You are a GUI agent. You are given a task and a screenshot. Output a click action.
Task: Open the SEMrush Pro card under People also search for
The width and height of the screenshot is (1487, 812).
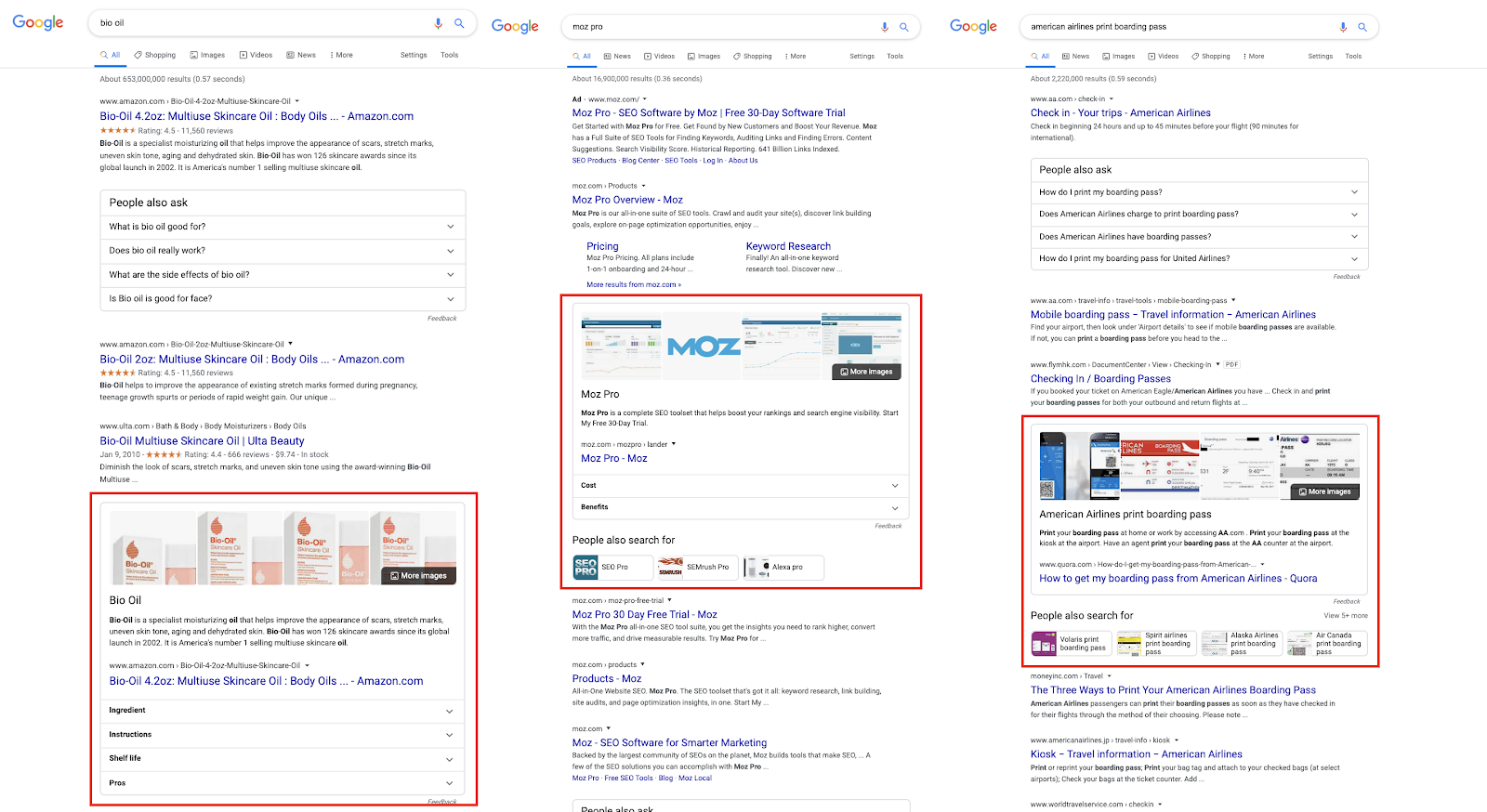[697, 567]
